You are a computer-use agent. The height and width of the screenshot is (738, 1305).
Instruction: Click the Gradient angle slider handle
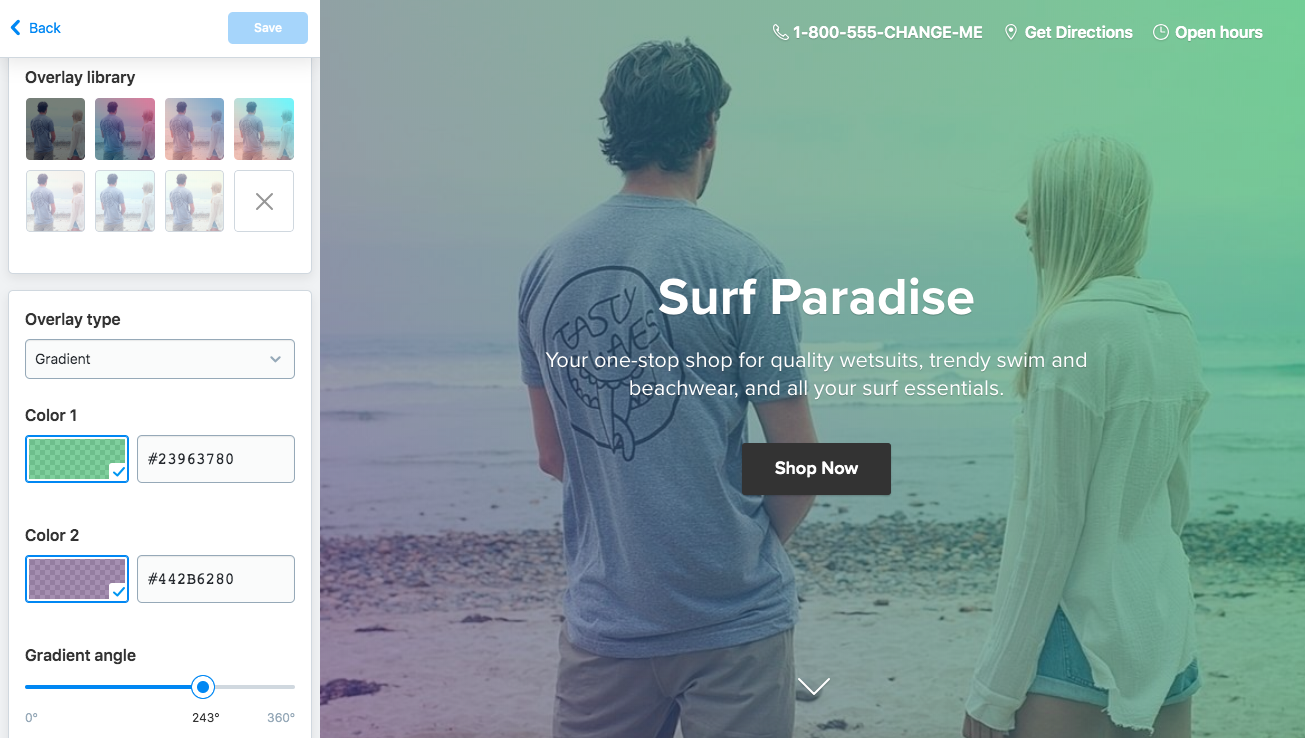pyautogui.click(x=203, y=687)
